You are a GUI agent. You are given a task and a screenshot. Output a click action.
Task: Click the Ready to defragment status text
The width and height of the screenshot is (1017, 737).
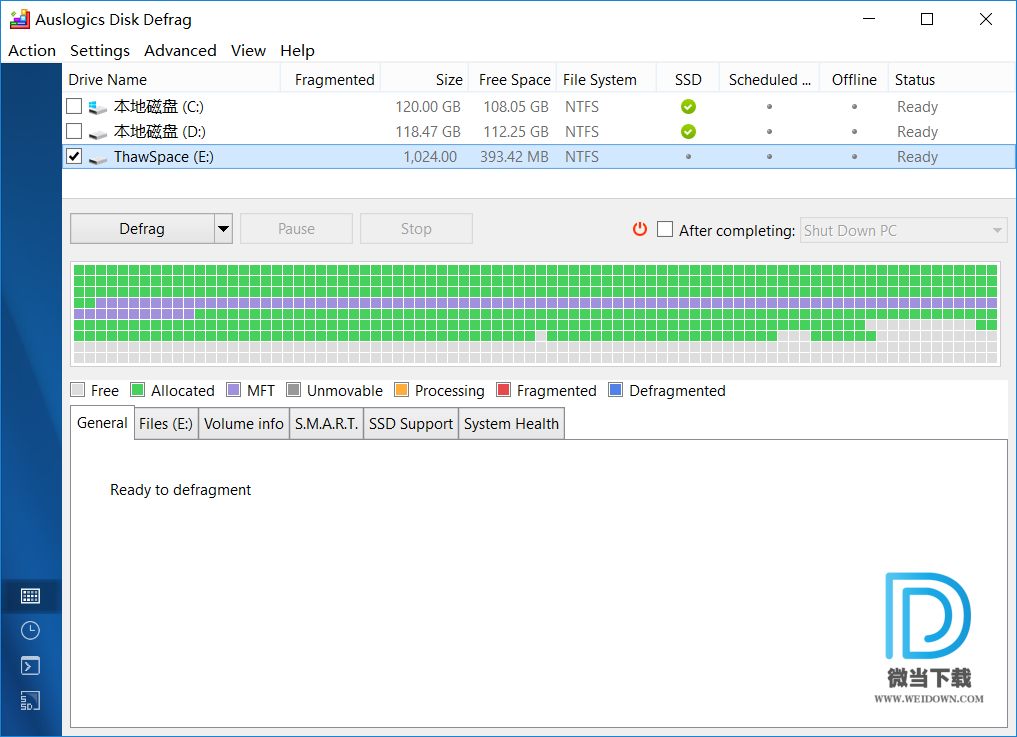click(180, 490)
